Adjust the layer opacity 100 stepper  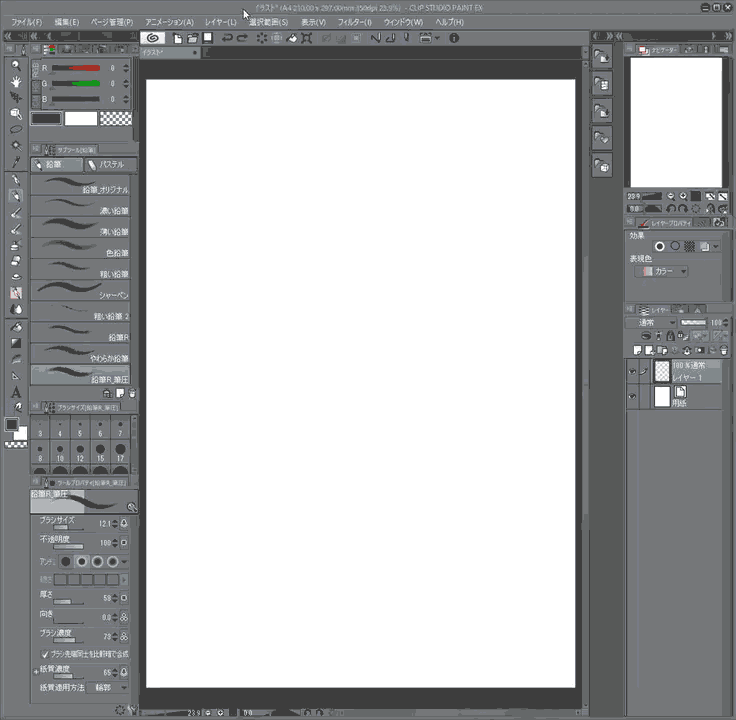pos(726,322)
